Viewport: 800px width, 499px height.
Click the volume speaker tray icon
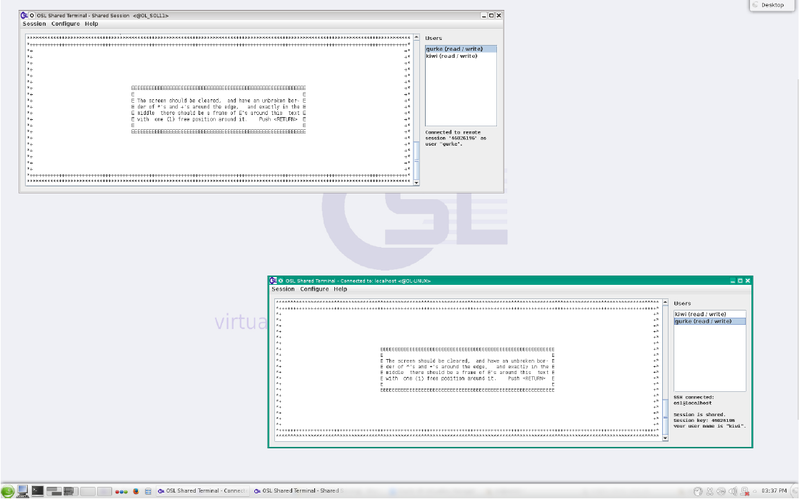tap(733, 491)
